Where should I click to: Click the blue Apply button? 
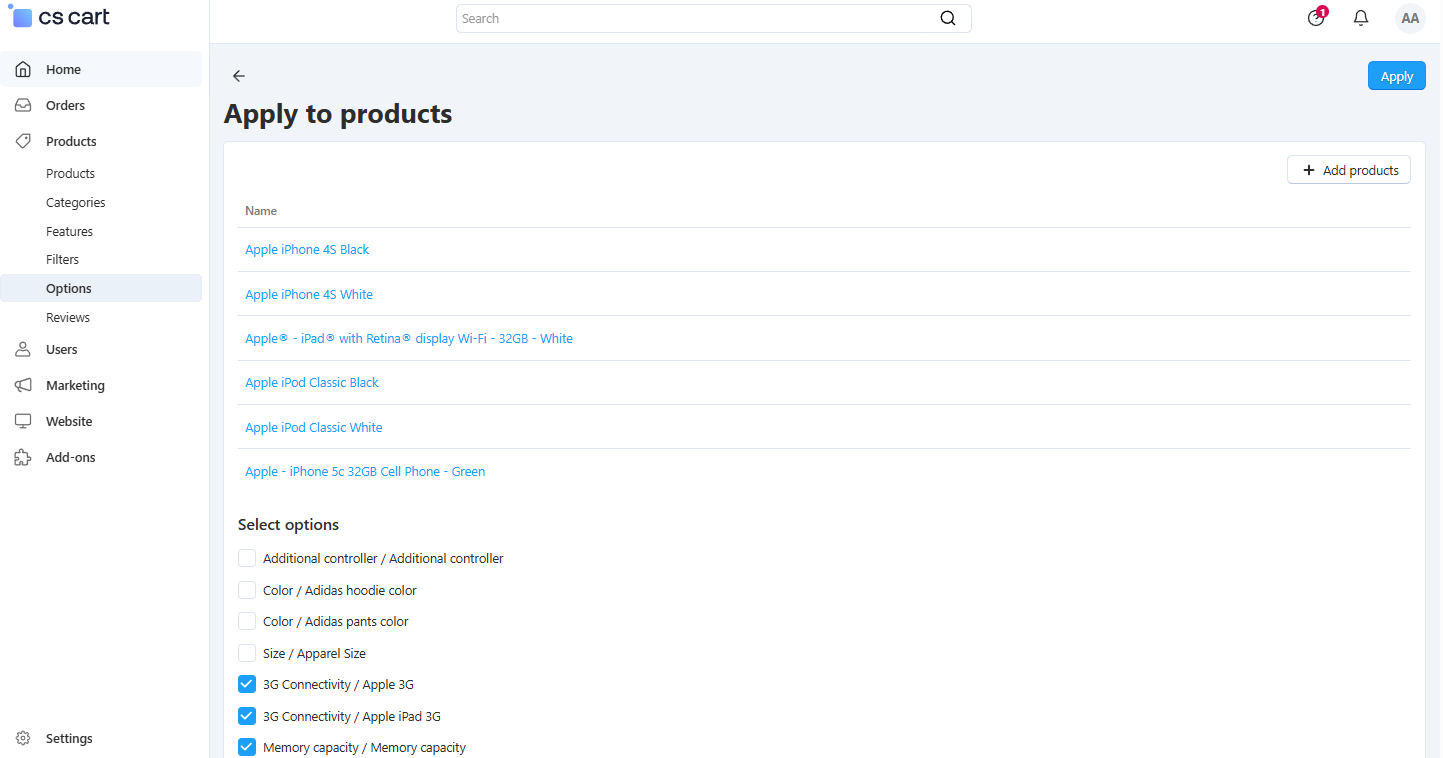point(1396,76)
